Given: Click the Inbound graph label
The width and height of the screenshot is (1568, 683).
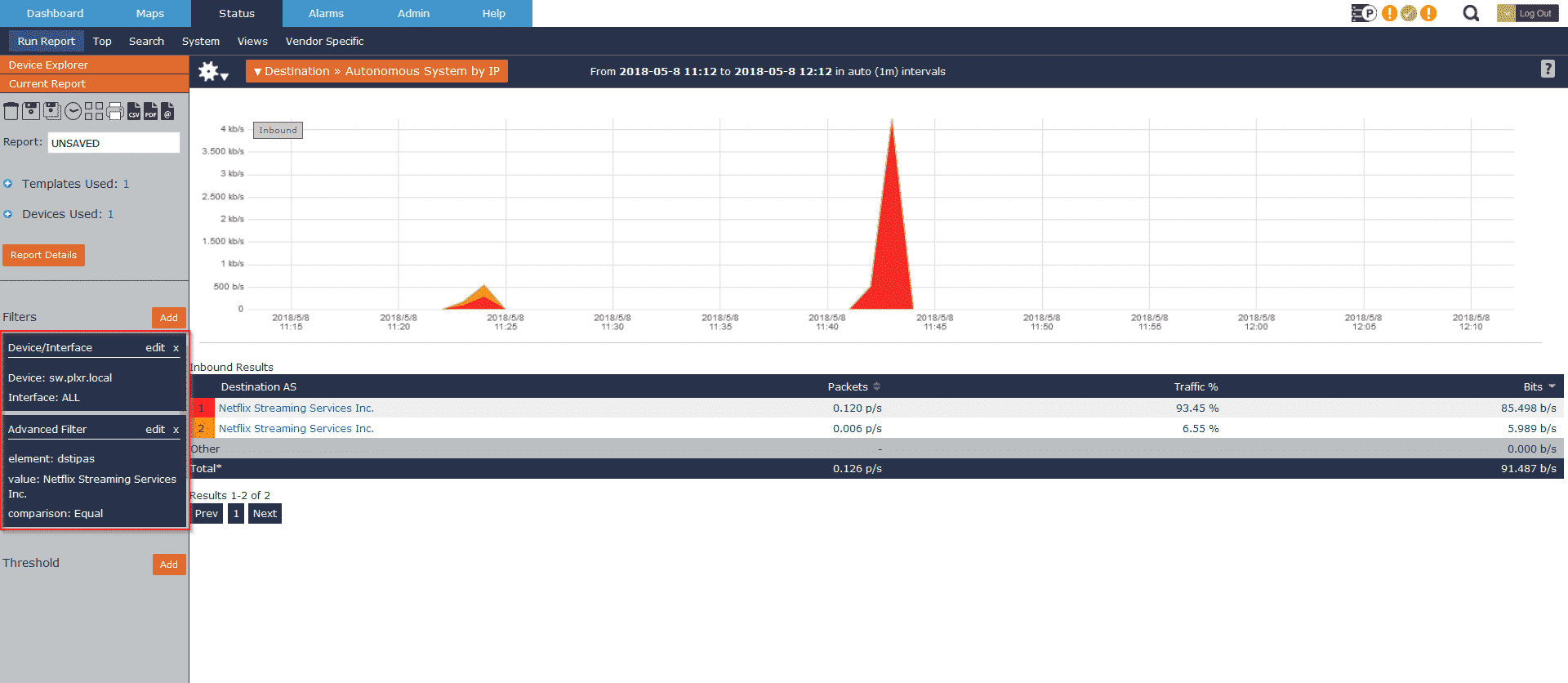Looking at the screenshot, I should click(x=278, y=130).
